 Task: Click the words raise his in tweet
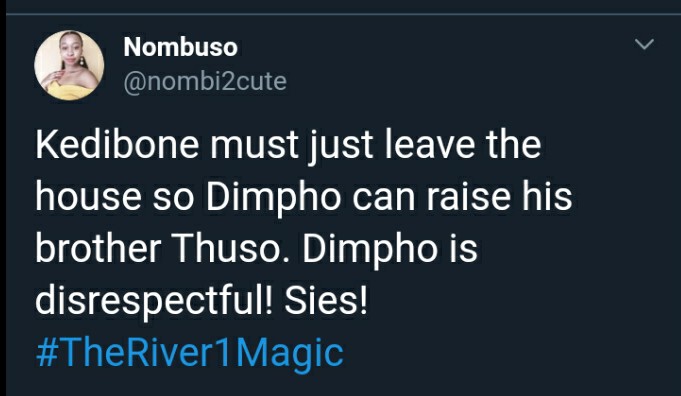tap(499, 198)
